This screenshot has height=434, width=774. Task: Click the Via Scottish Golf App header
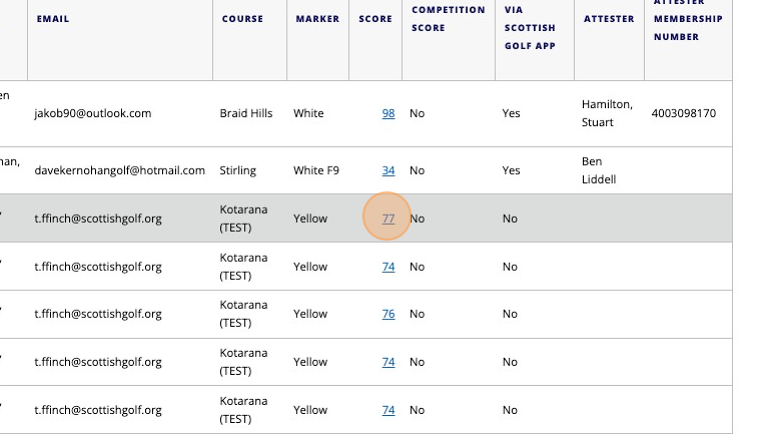[x=529, y=28]
